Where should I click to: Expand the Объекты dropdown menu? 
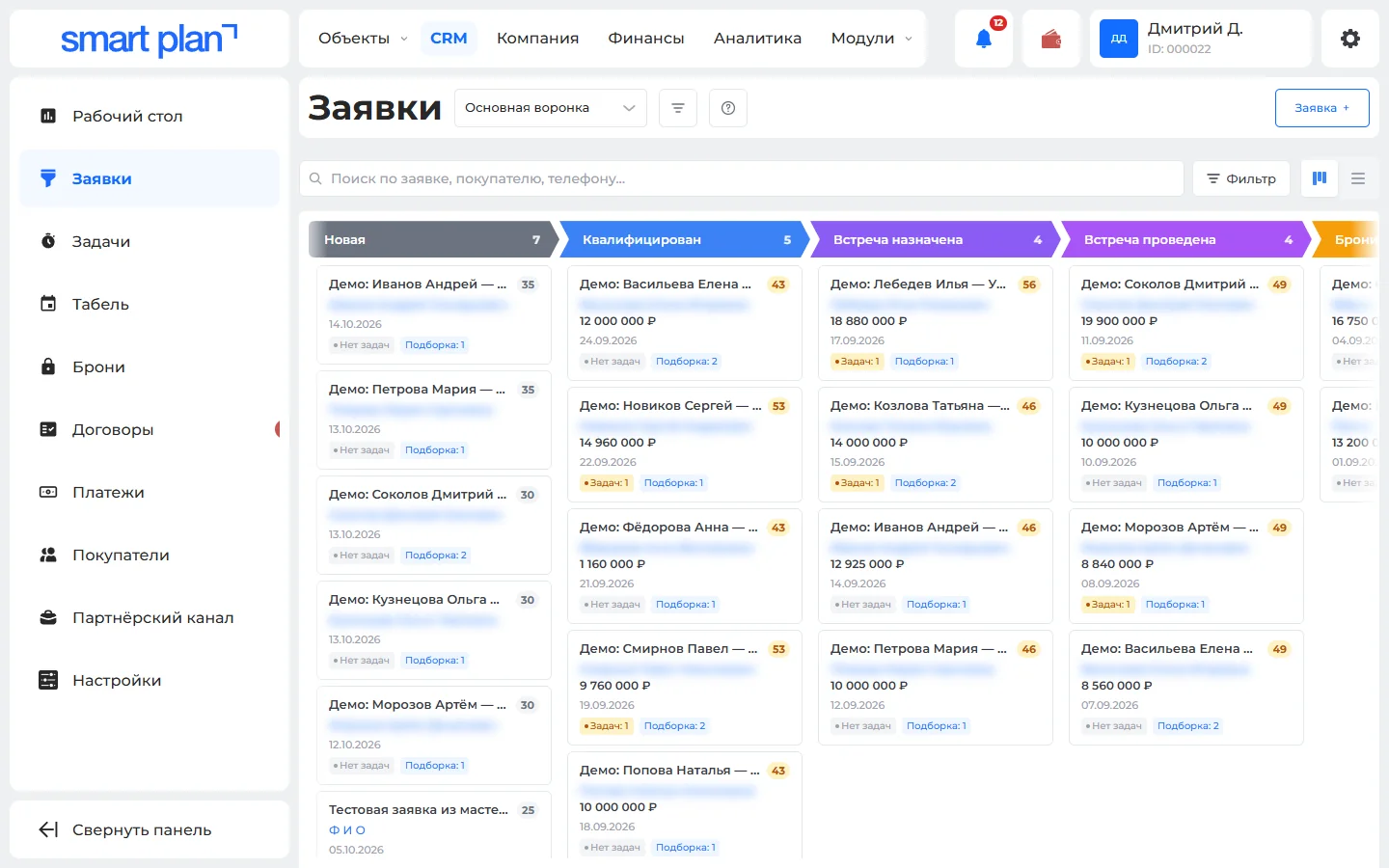point(363,39)
